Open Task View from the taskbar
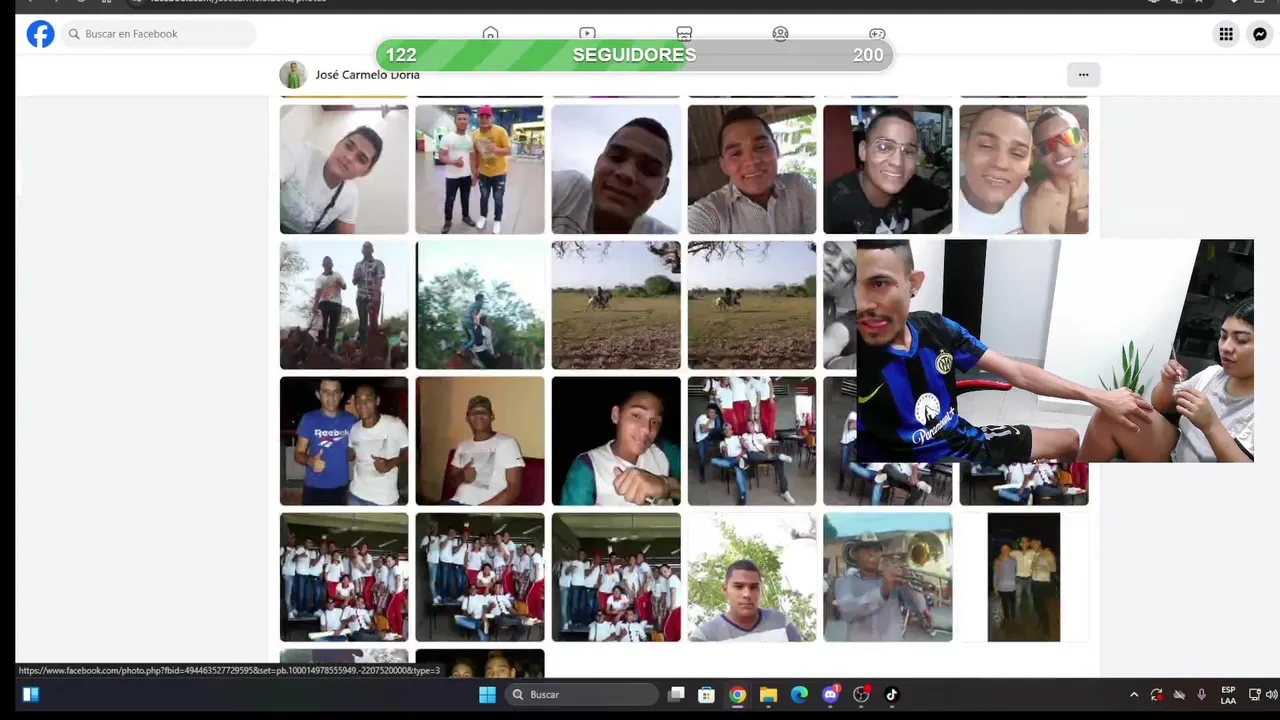This screenshot has height=720, width=1280. (x=676, y=694)
